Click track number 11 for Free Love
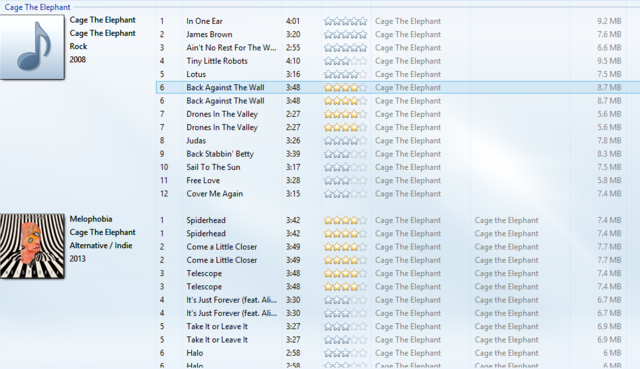The width and height of the screenshot is (640, 369). (x=164, y=180)
